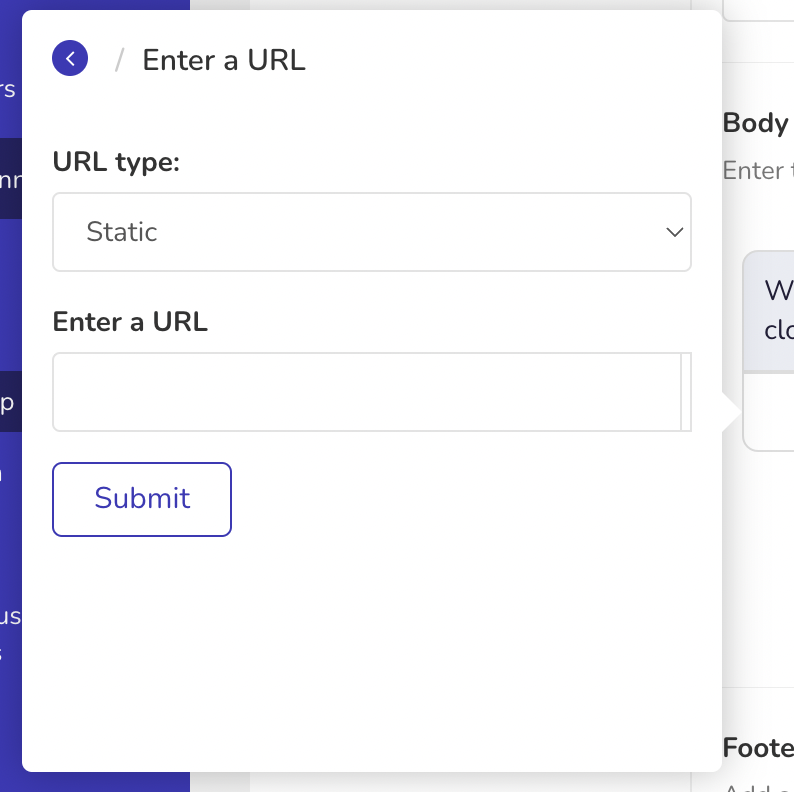Select the Body section heading
This screenshot has height=792, width=794.
tap(758, 123)
